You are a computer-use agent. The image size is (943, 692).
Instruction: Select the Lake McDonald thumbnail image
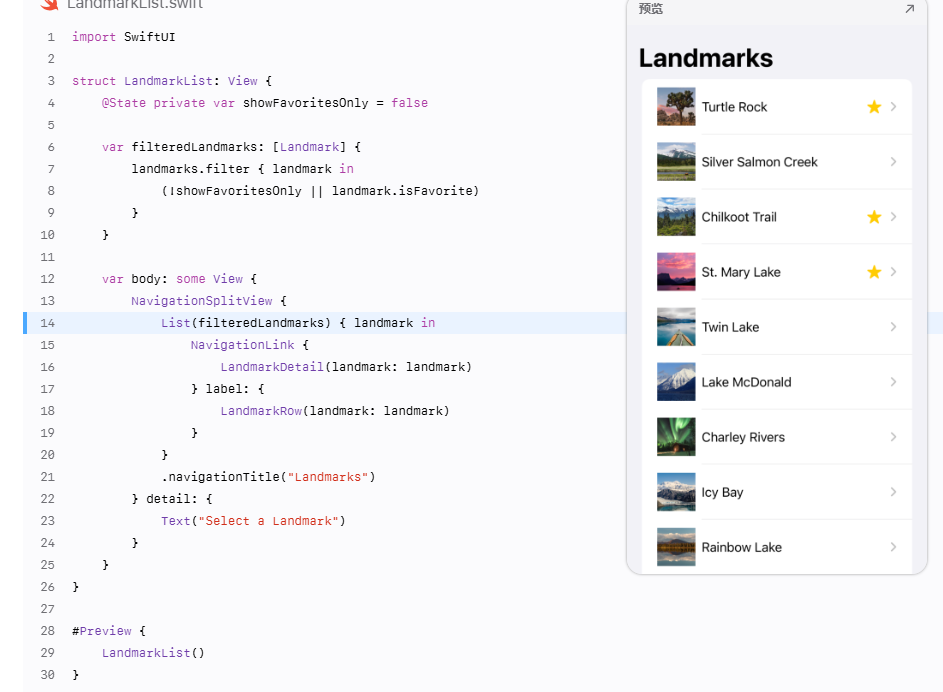point(676,382)
